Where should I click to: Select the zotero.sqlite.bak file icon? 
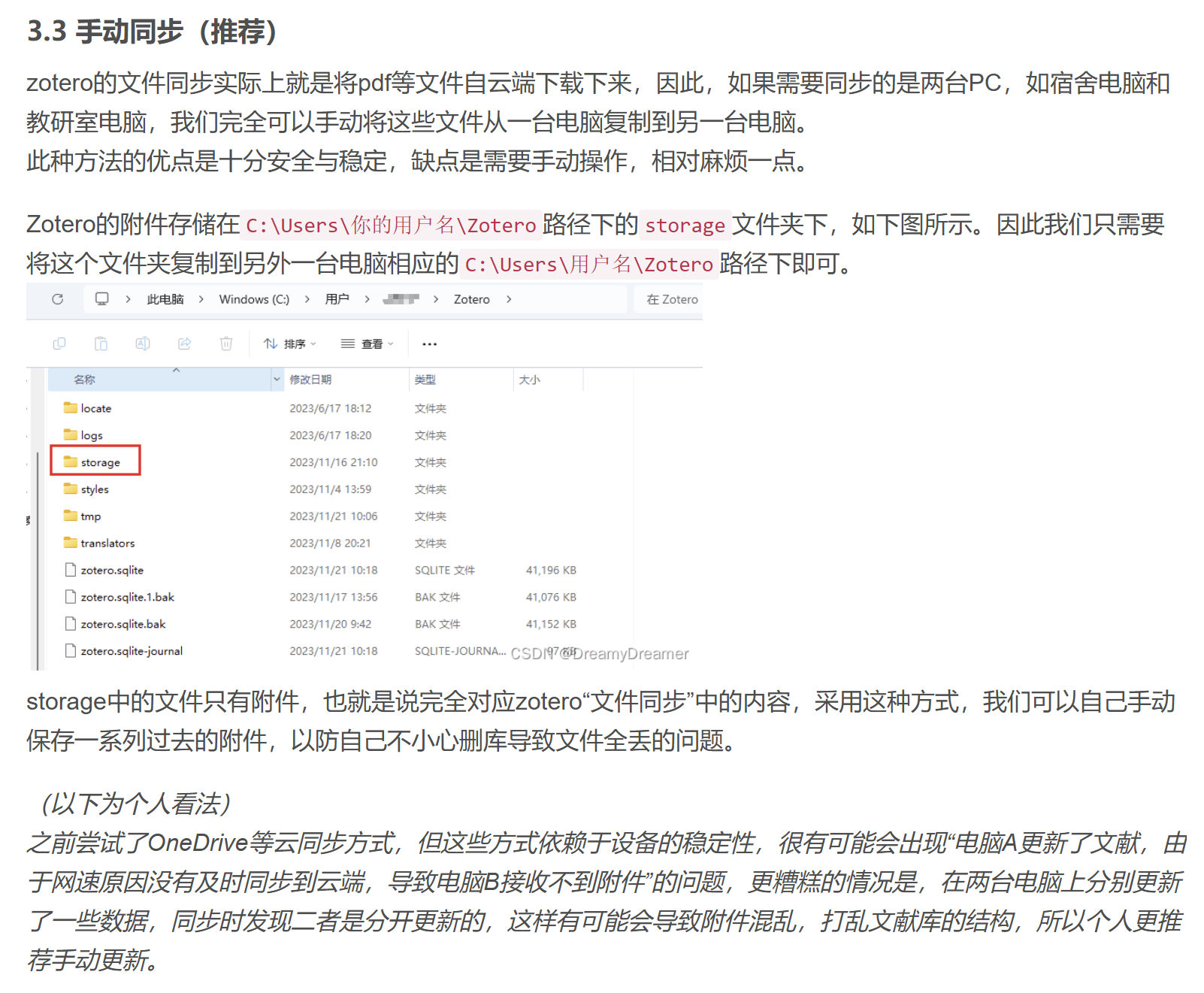pos(71,624)
